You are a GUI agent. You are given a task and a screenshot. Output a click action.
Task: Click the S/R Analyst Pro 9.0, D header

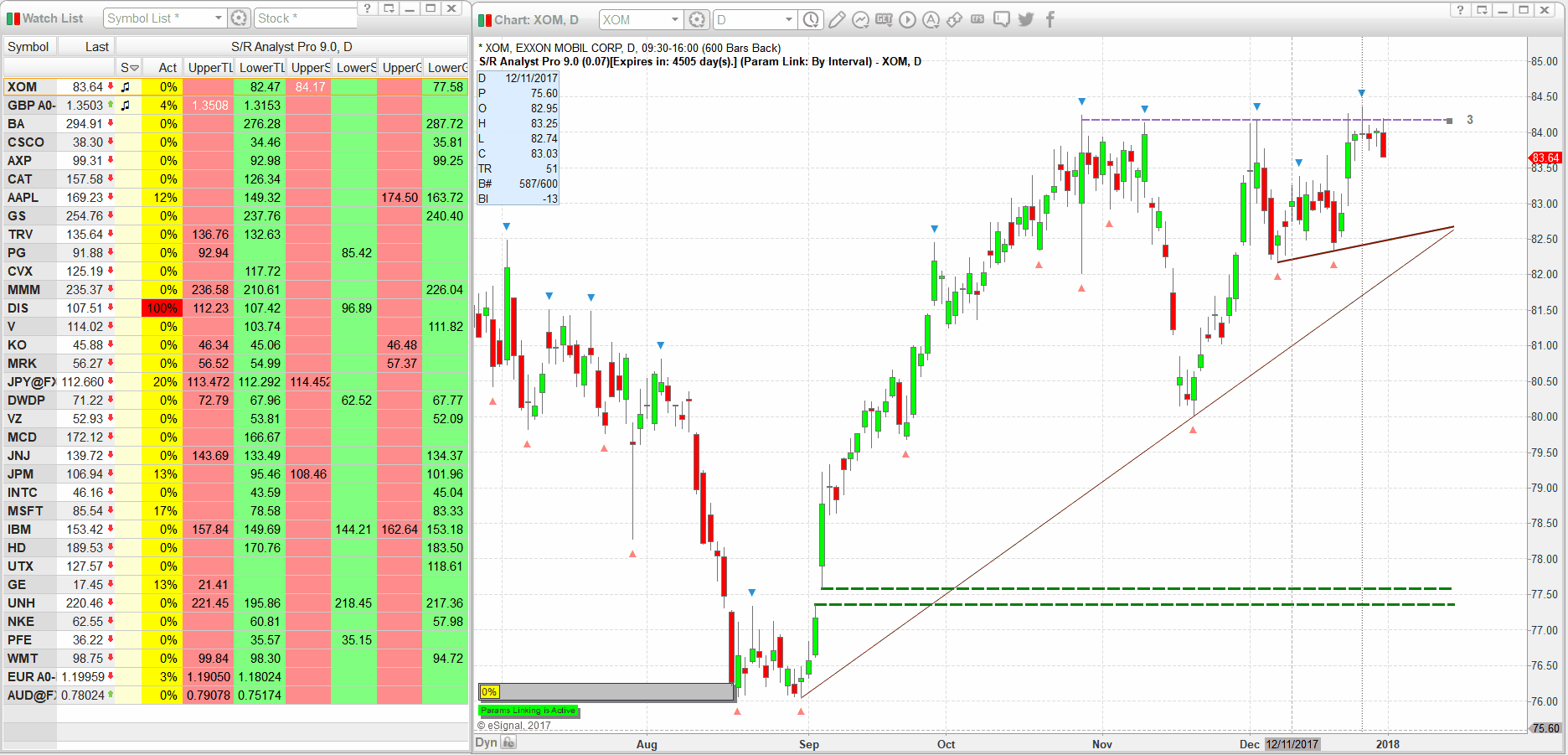pos(291,47)
